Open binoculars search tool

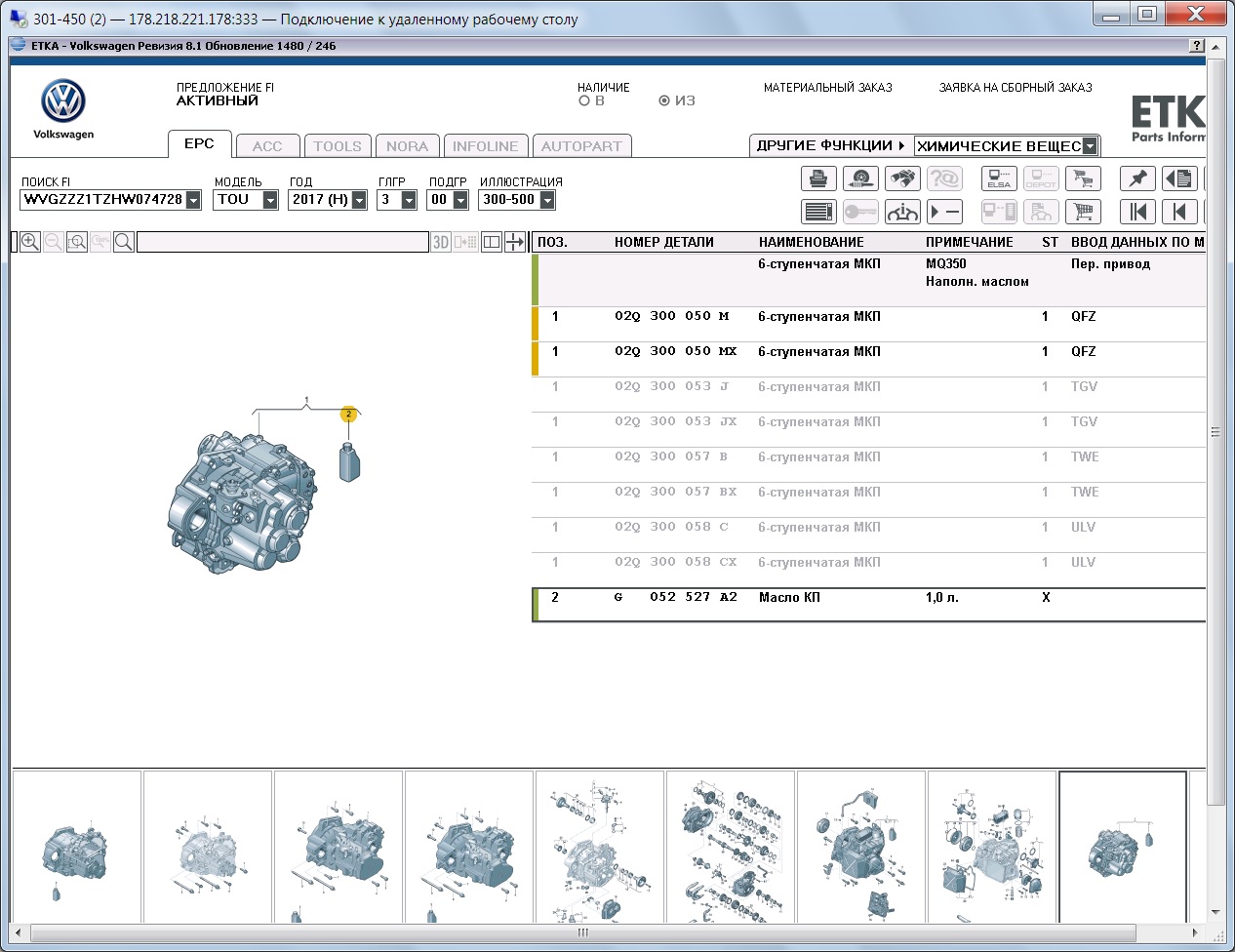point(902,178)
